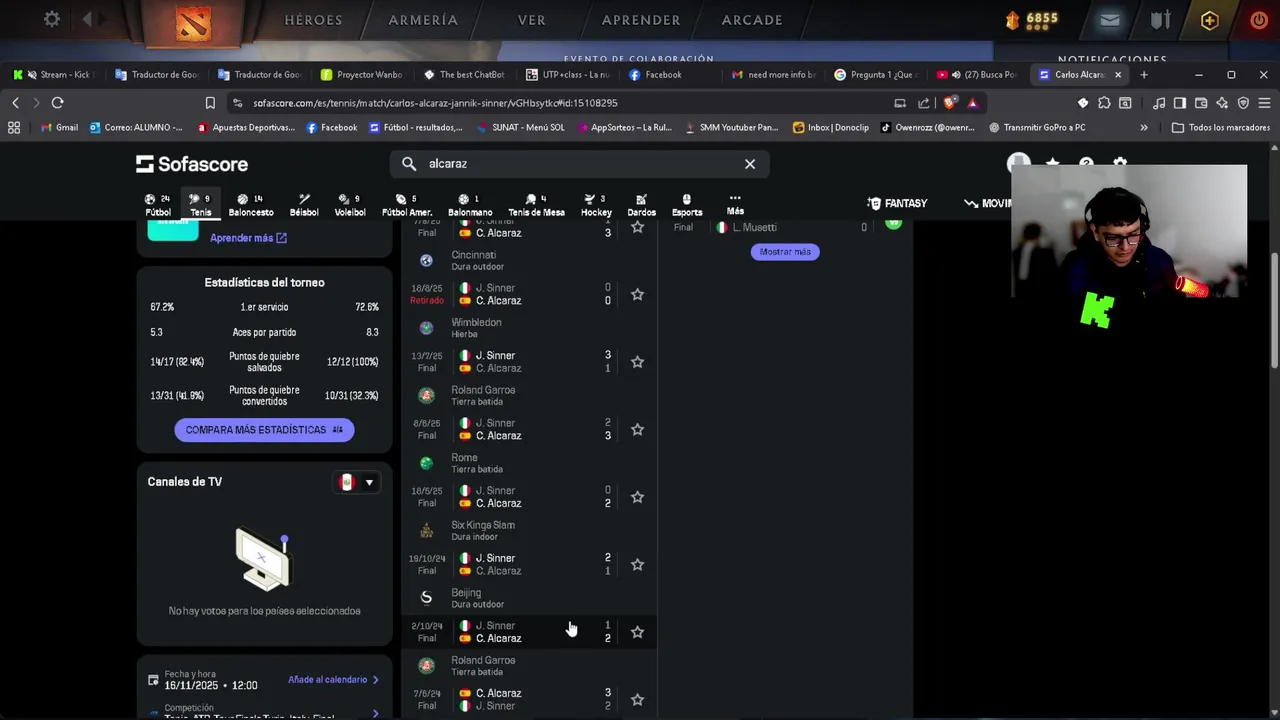Open the Dardos sport category

tap(641, 205)
